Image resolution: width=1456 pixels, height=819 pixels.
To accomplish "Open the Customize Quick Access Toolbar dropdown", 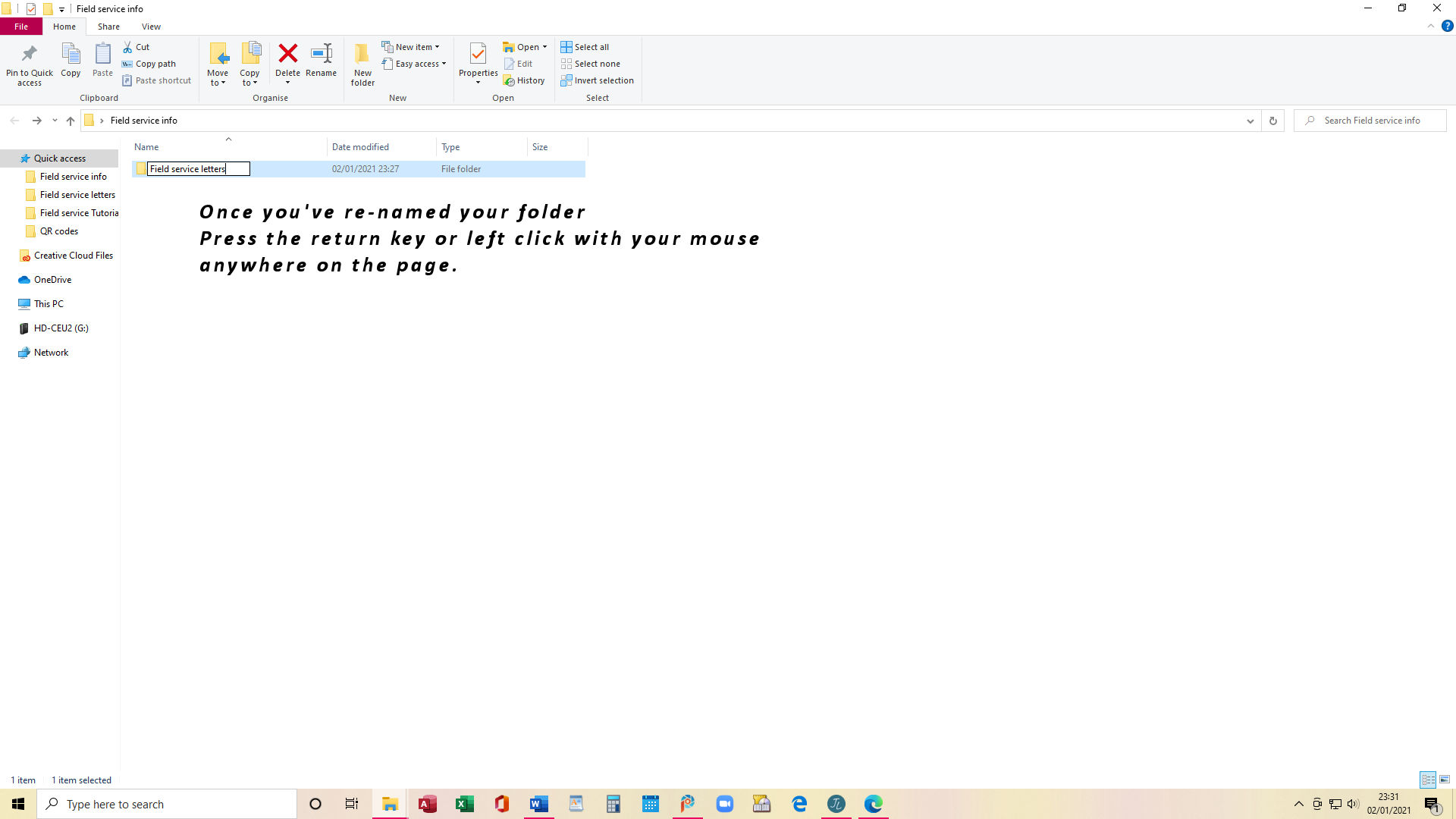I will click(x=61, y=9).
